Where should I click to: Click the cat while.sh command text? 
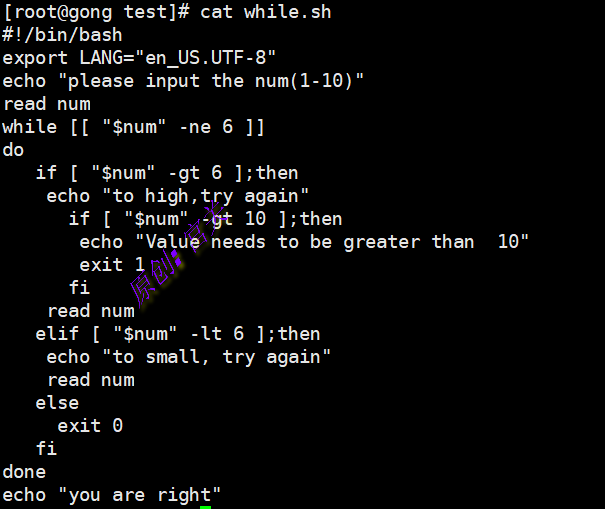pyautogui.click(x=266, y=12)
